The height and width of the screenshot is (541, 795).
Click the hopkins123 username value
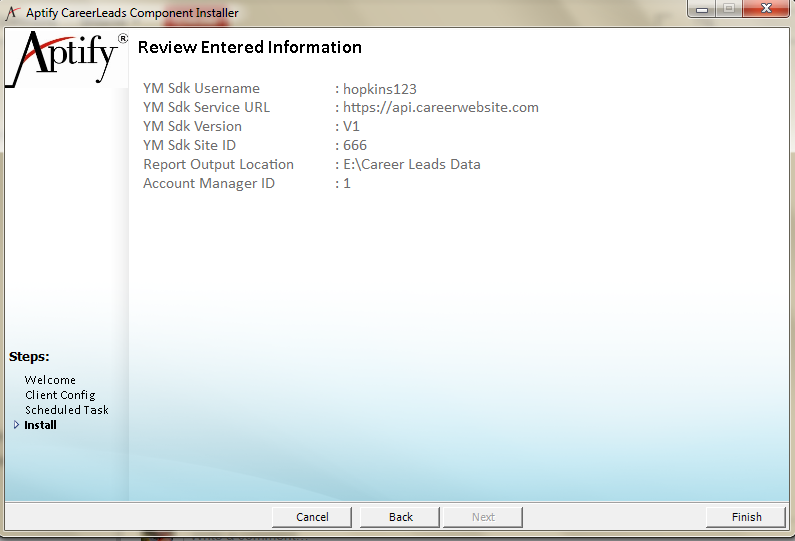380,89
